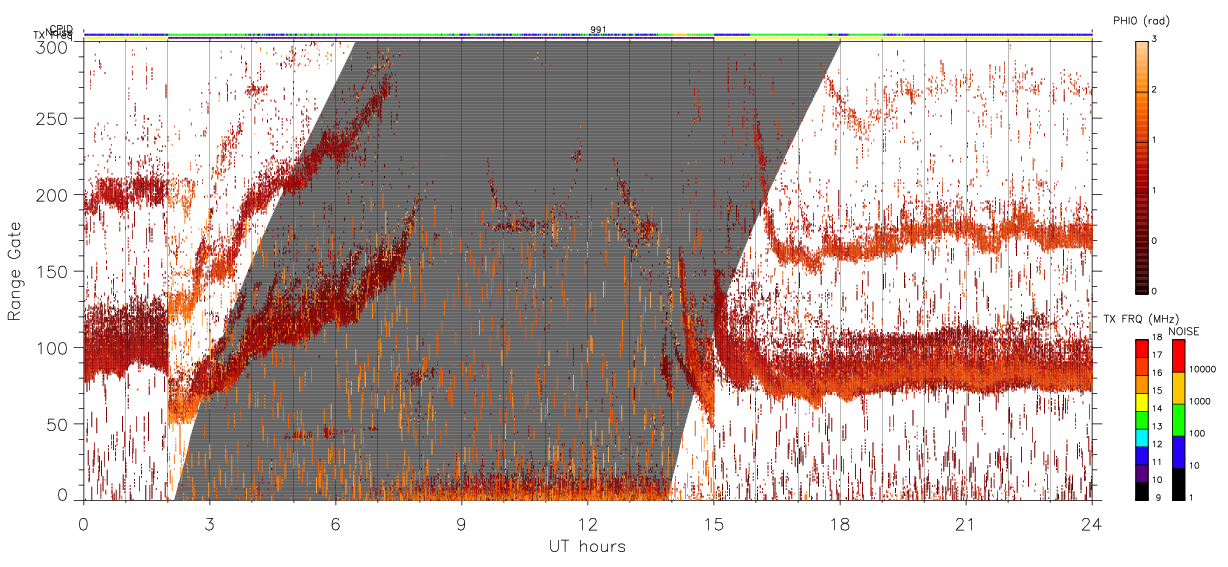Click the 991 label above the plot
The image size is (1228, 567).
pyautogui.click(x=598, y=30)
